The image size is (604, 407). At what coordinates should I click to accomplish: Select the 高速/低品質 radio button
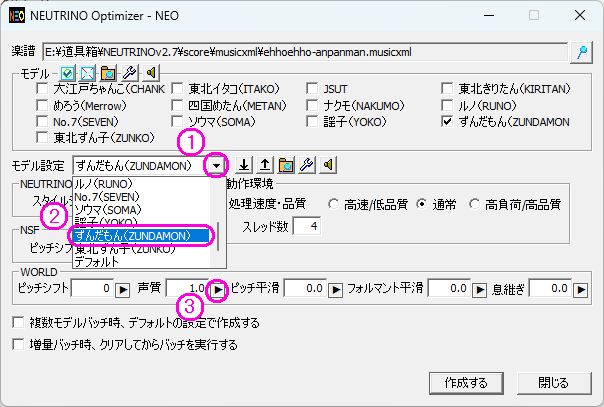[333, 204]
